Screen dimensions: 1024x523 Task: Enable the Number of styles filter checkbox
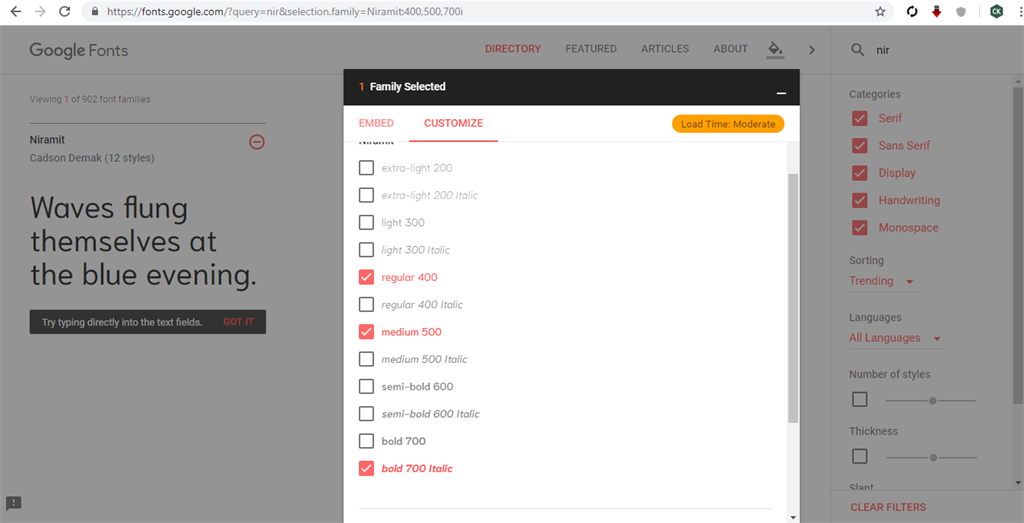[859, 400]
